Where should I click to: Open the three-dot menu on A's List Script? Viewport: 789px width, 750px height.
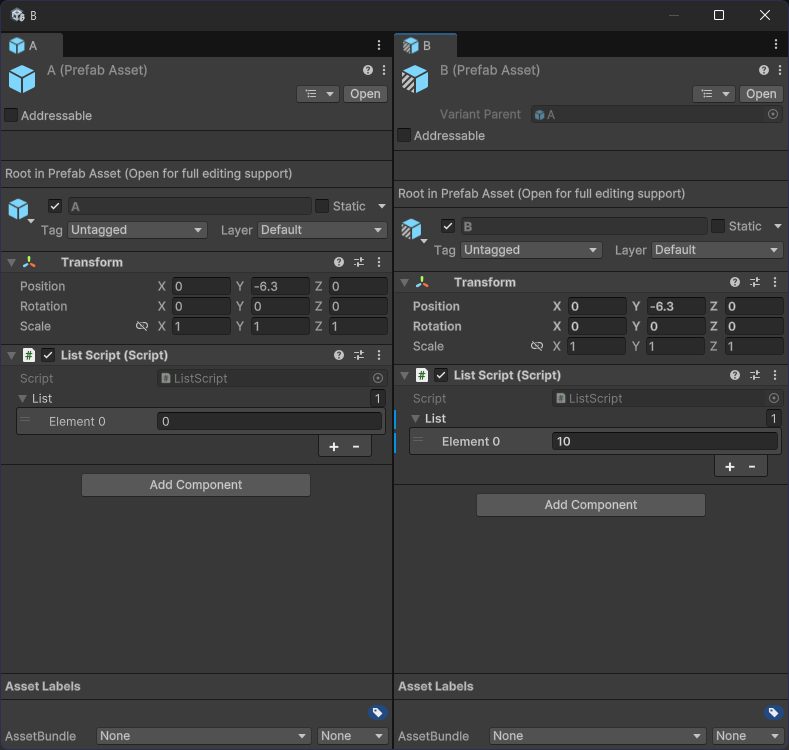click(378, 355)
